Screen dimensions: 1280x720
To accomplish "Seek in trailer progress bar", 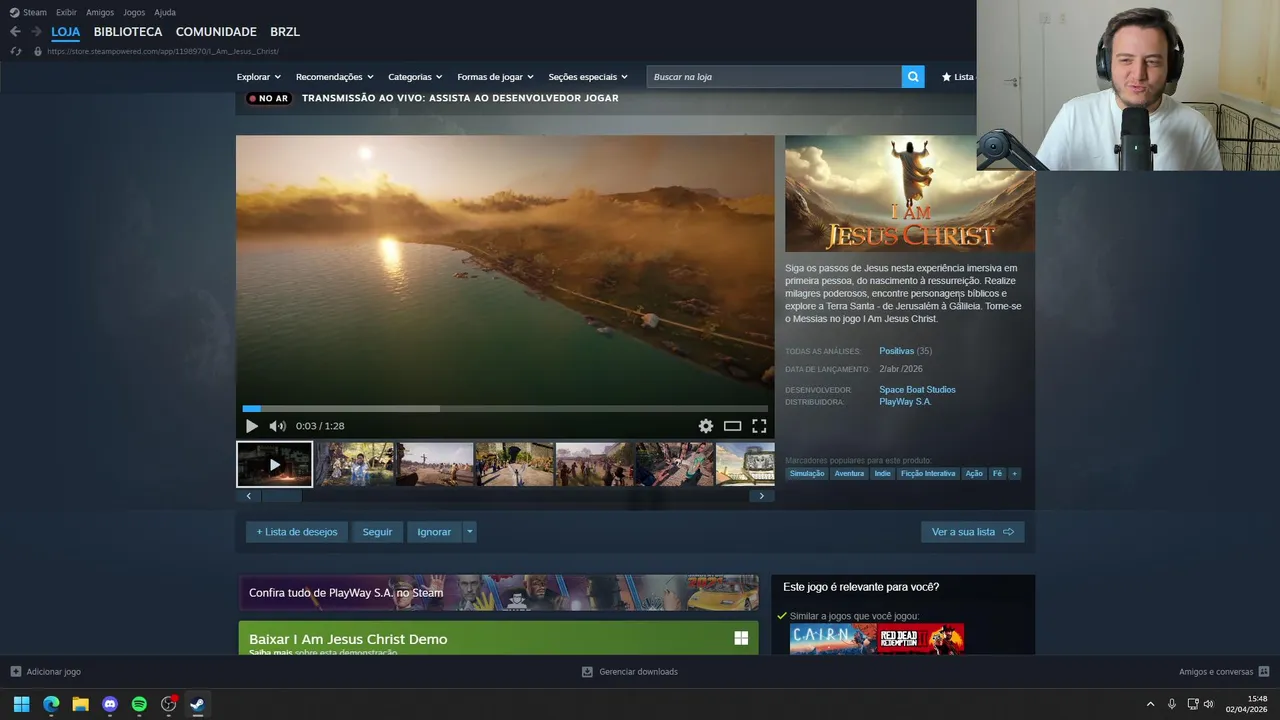I will (x=505, y=408).
